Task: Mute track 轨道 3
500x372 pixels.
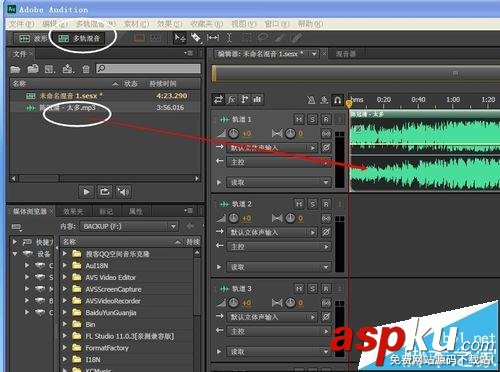Action: (x=299, y=288)
